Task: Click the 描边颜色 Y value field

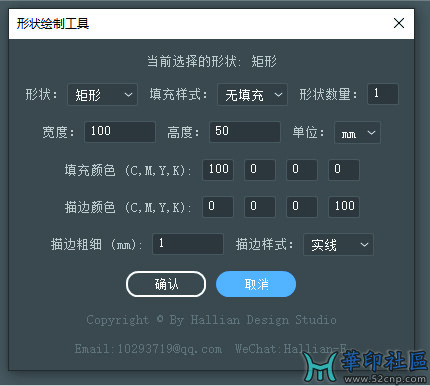Action: 302,207
